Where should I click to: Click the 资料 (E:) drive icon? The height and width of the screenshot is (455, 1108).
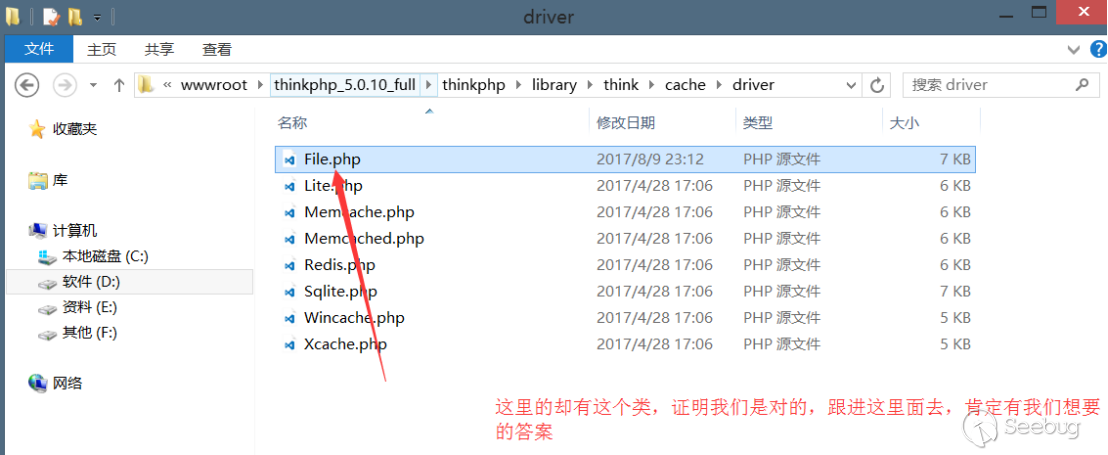click(47, 308)
